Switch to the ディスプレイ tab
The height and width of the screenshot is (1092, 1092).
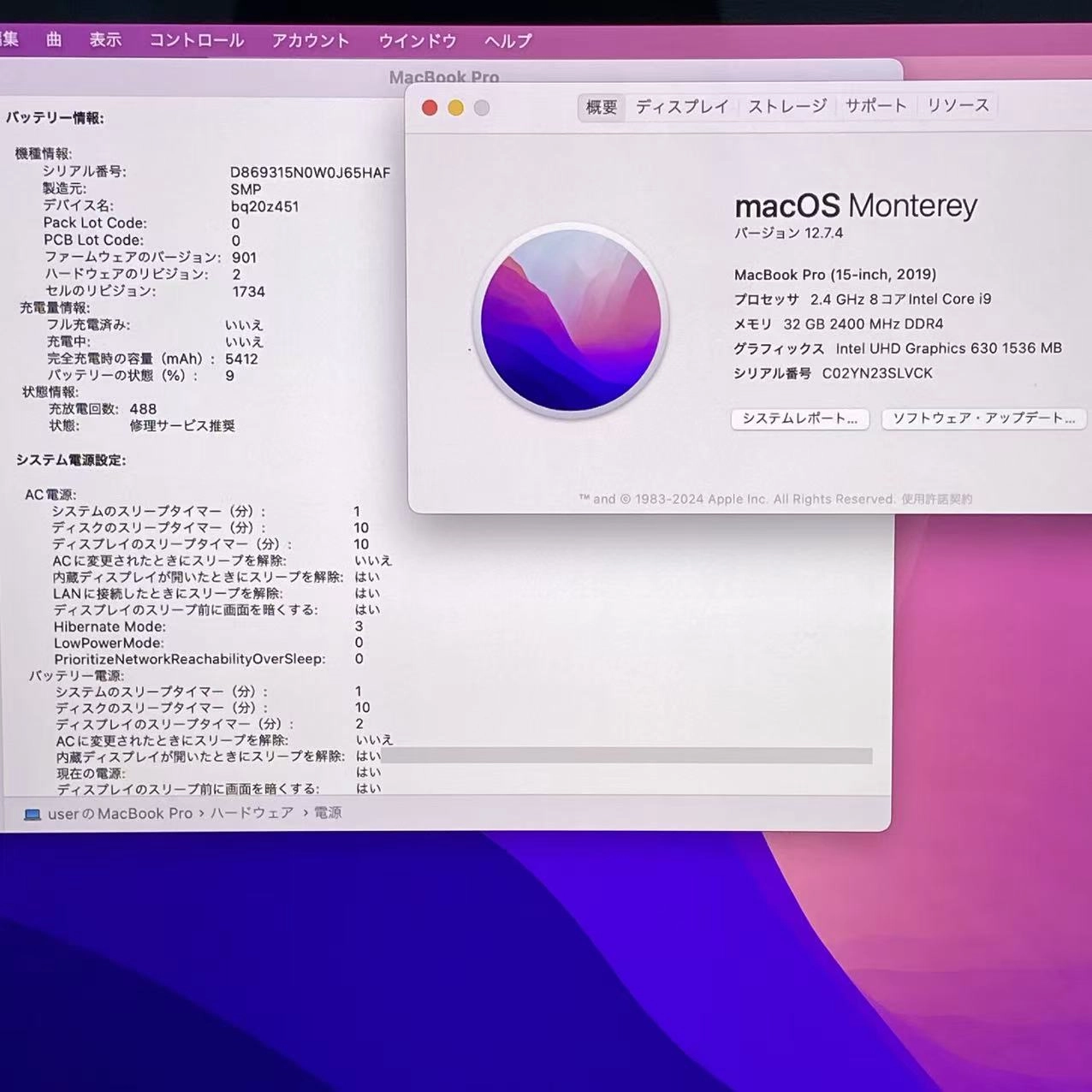click(681, 105)
